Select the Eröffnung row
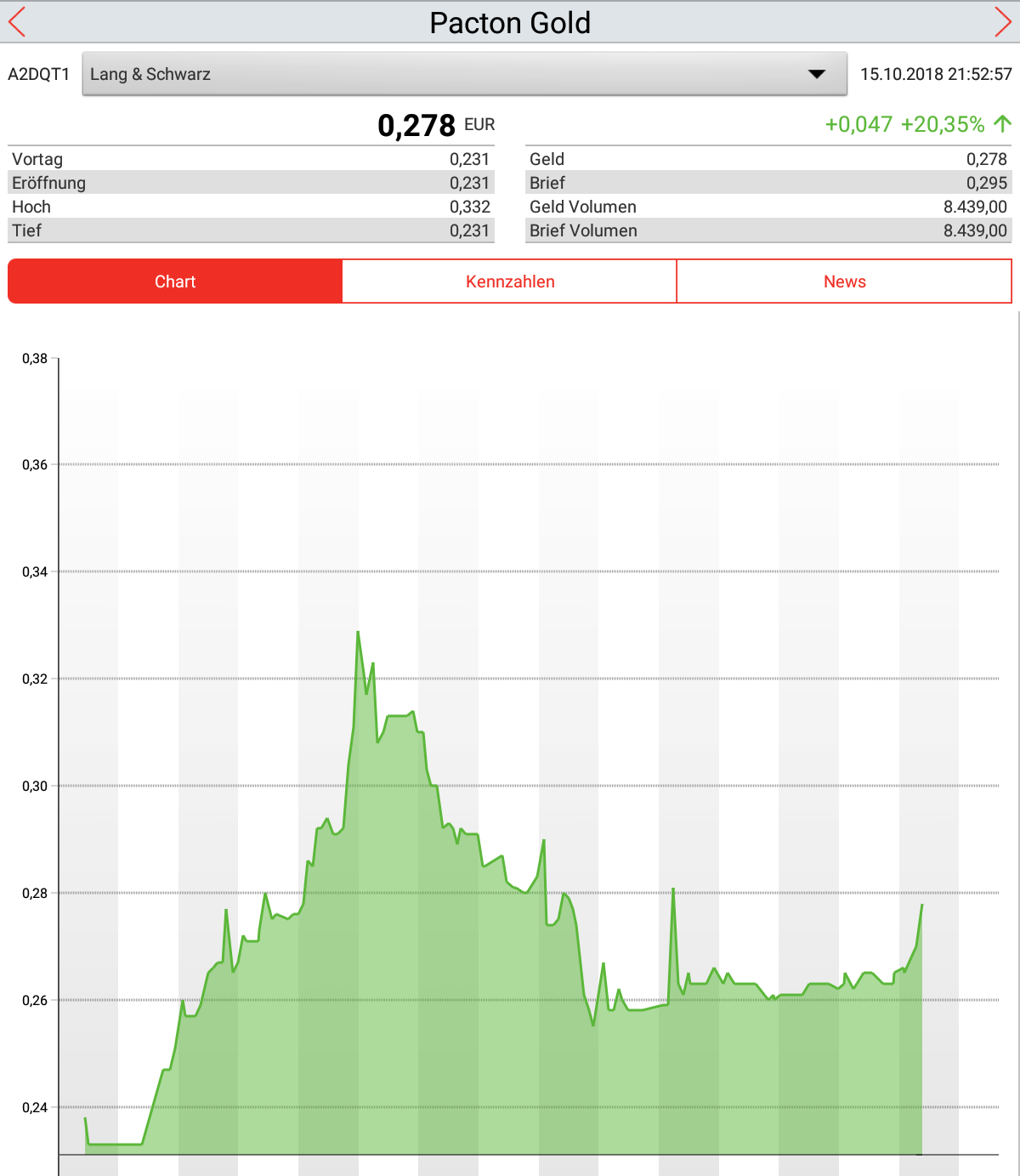Viewport: 1020px width, 1176px height. pos(251,183)
